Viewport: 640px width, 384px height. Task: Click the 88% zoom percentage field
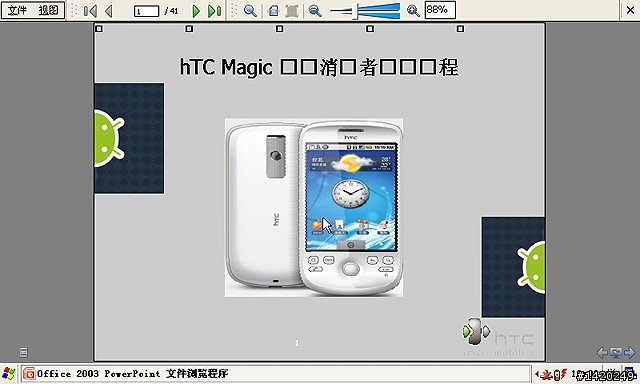pyautogui.click(x=440, y=10)
